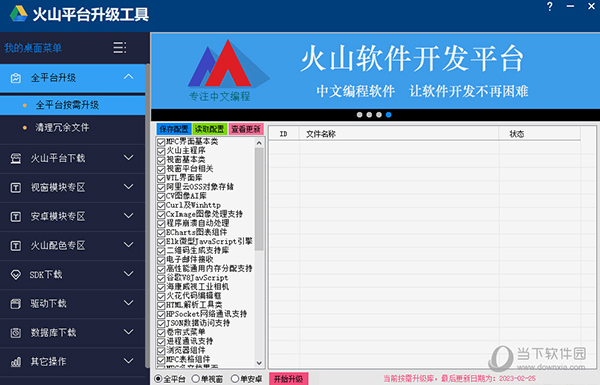Click the pink 查看更新 button
Viewport: 600px width, 385px height.
click(246, 129)
